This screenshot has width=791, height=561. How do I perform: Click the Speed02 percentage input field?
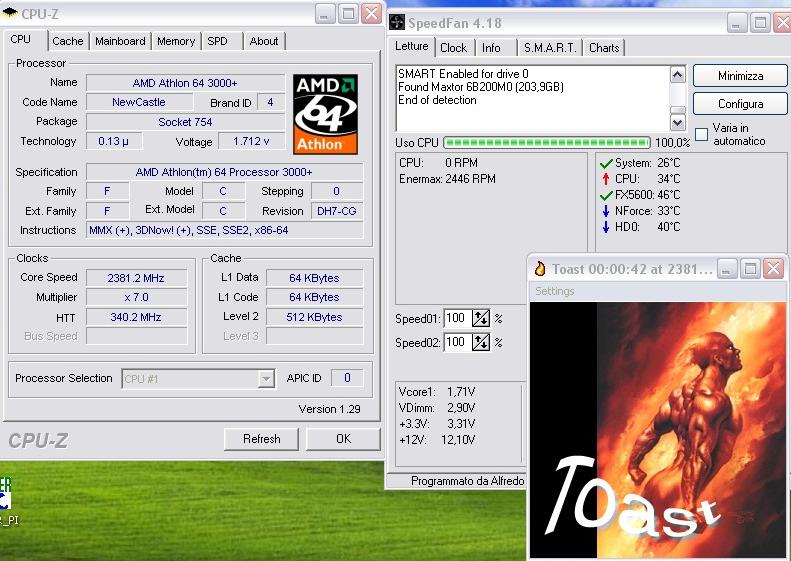458,343
